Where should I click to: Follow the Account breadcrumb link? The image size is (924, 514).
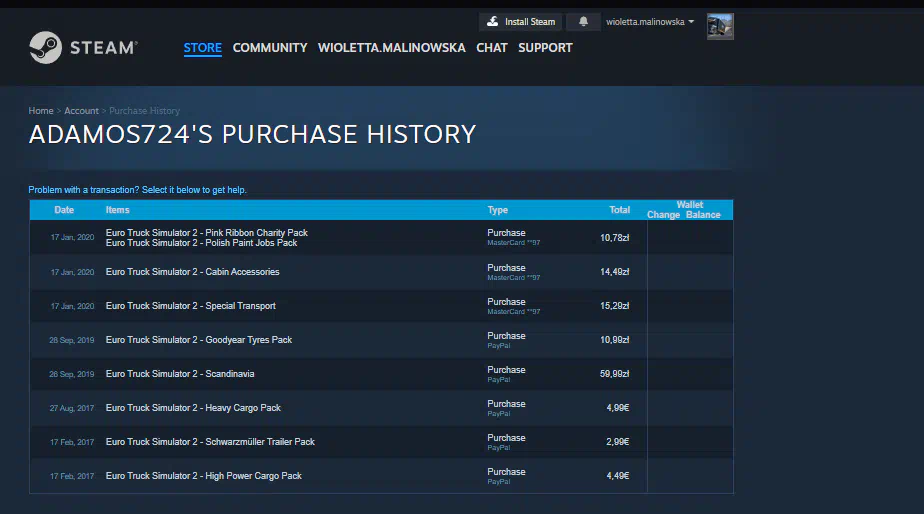click(81, 111)
